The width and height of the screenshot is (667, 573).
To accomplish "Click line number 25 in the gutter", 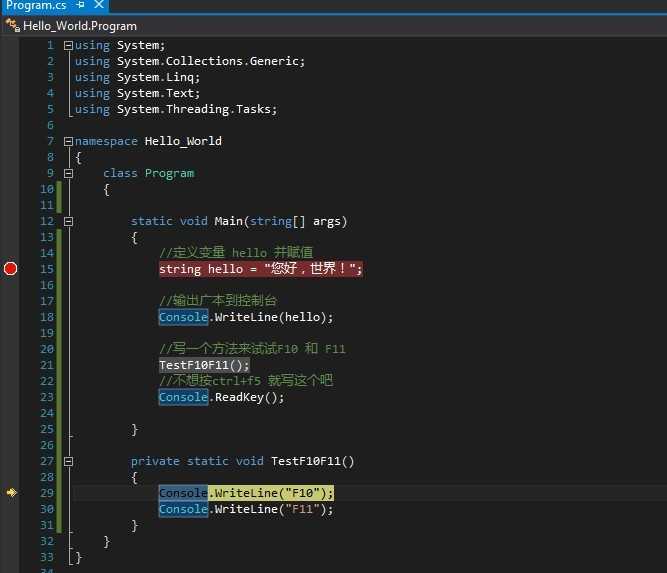I will [x=46, y=429].
